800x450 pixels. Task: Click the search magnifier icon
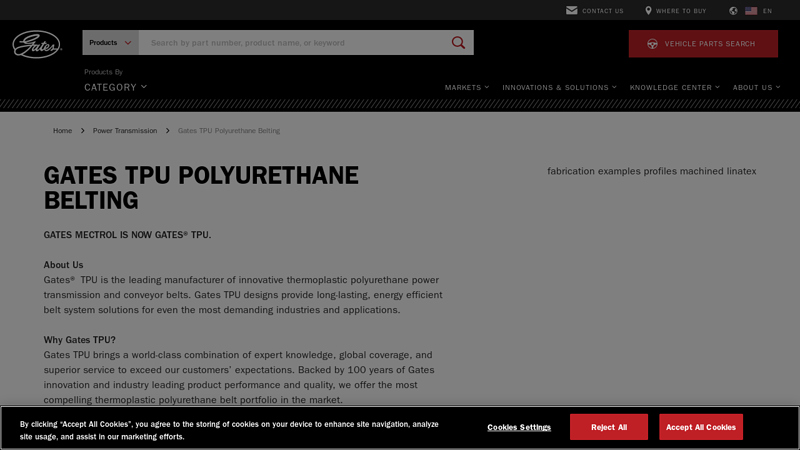[458, 43]
